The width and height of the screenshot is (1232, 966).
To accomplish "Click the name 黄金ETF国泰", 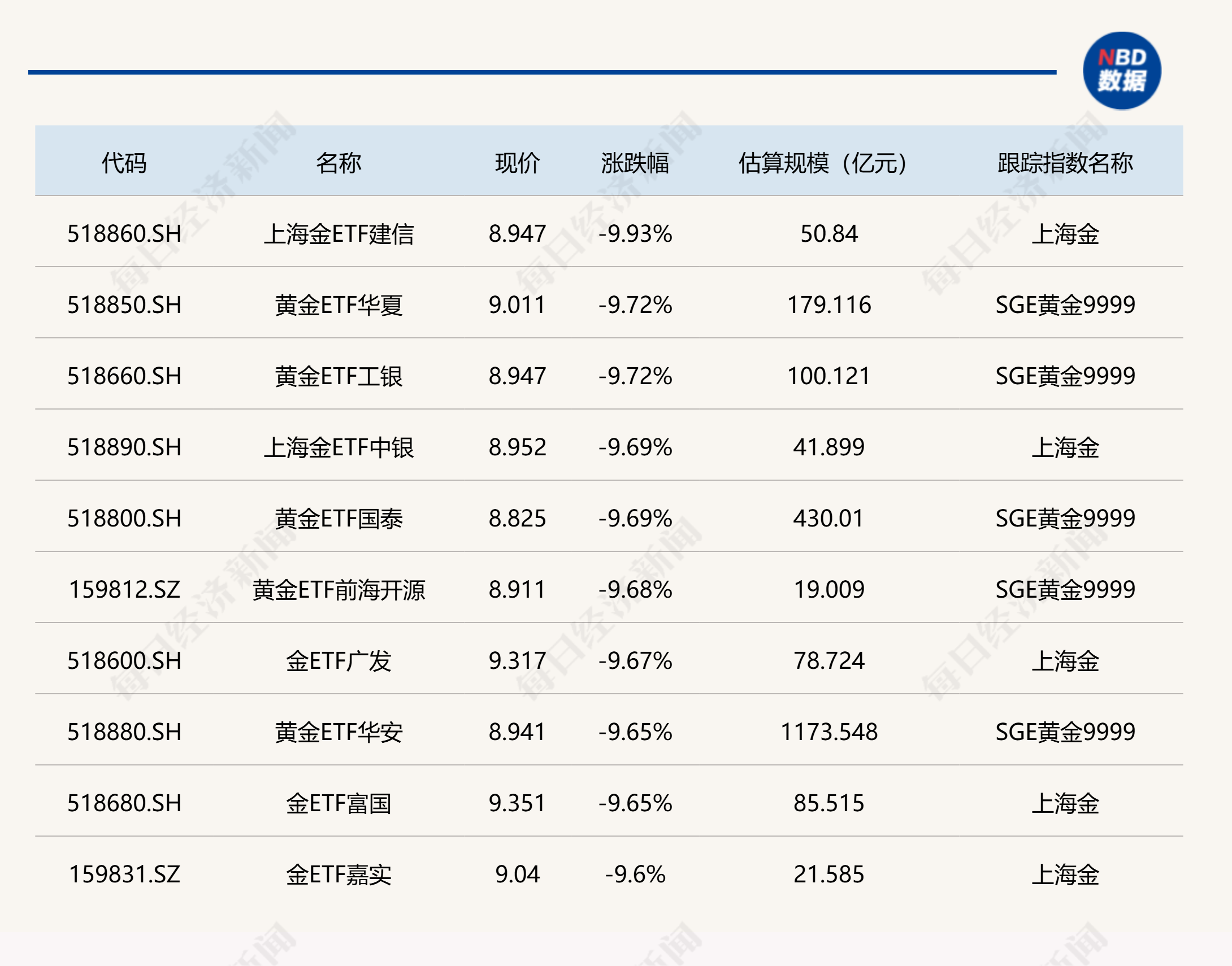I will [x=339, y=519].
